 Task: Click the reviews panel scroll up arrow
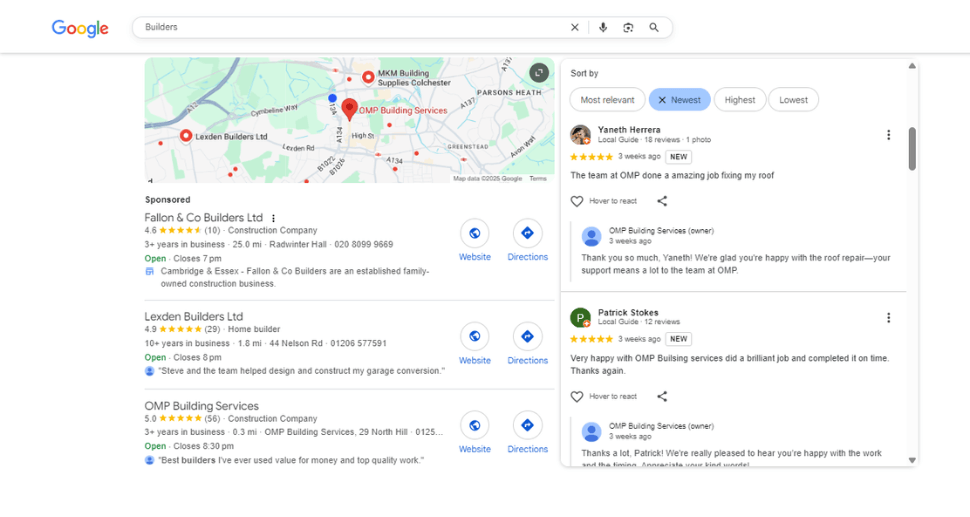912,66
